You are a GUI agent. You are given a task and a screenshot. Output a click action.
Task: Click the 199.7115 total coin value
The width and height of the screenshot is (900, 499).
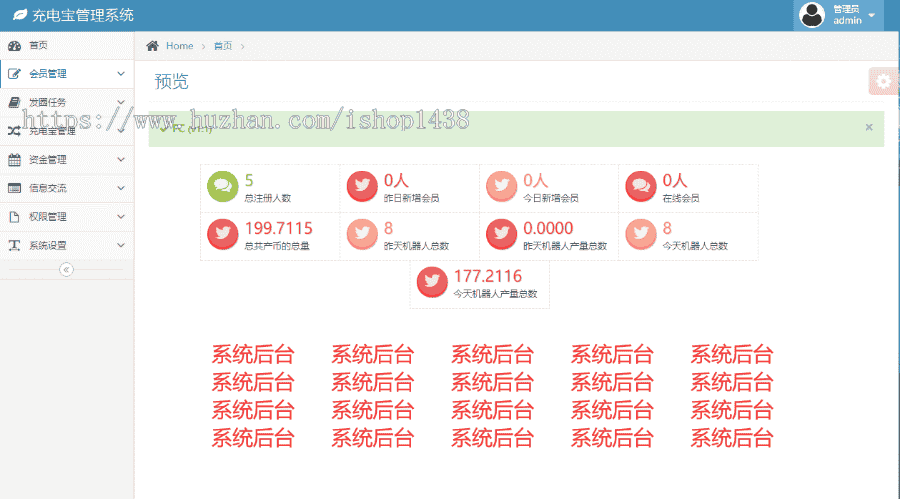[278, 229]
